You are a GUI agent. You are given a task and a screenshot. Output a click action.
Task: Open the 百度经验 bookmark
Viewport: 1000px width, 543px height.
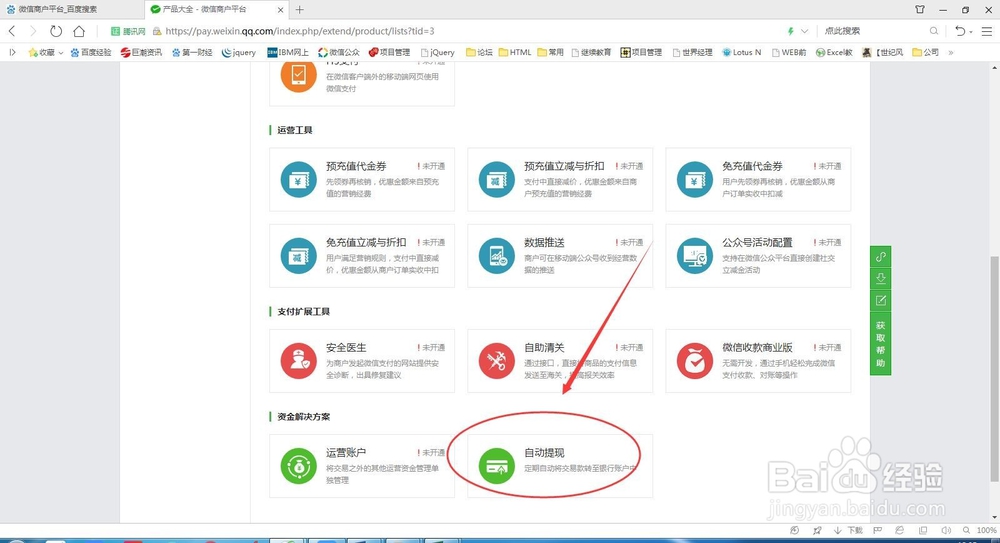[91, 52]
